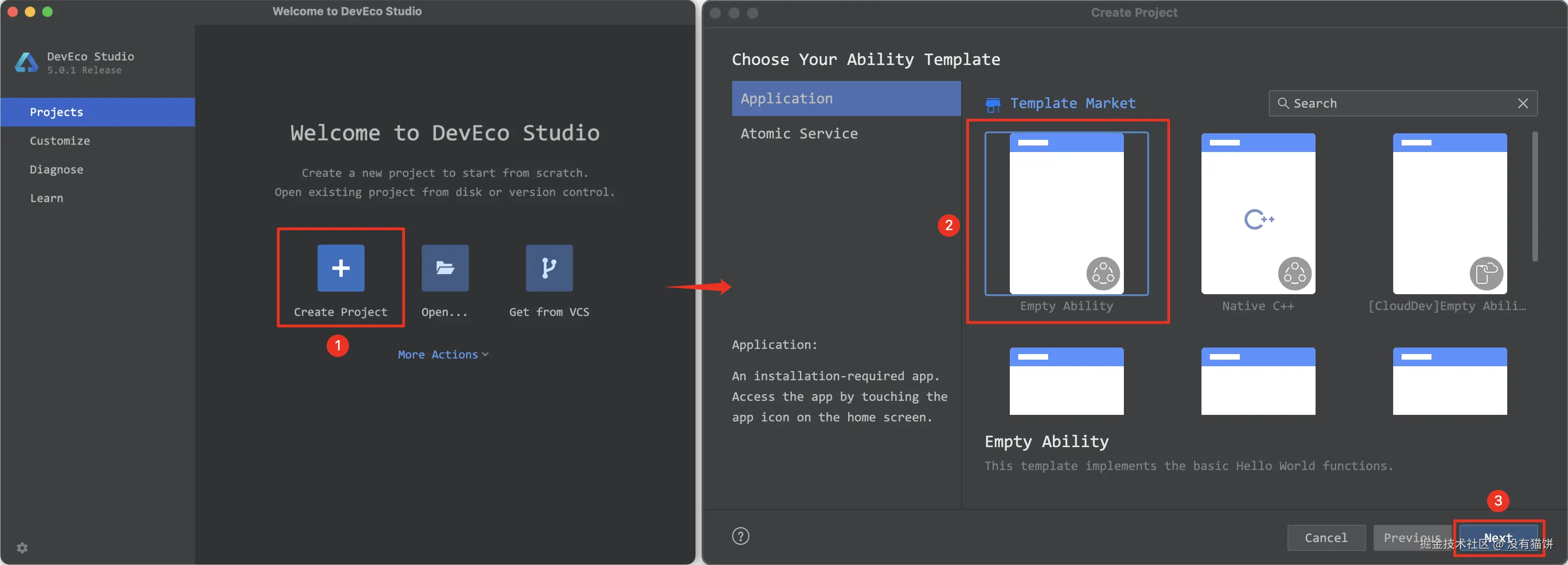Screen dimensions: 1568x565
Task: Choose the Native C++ template
Action: click(1258, 214)
